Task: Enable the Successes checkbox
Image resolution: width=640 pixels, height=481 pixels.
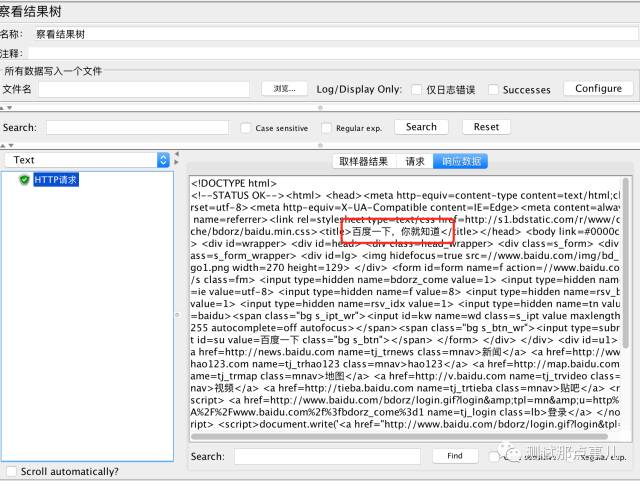Action: [493, 89]
